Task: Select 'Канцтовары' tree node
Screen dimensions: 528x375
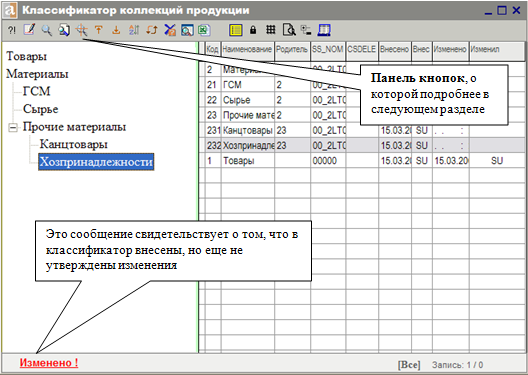Action: [73, 144]
